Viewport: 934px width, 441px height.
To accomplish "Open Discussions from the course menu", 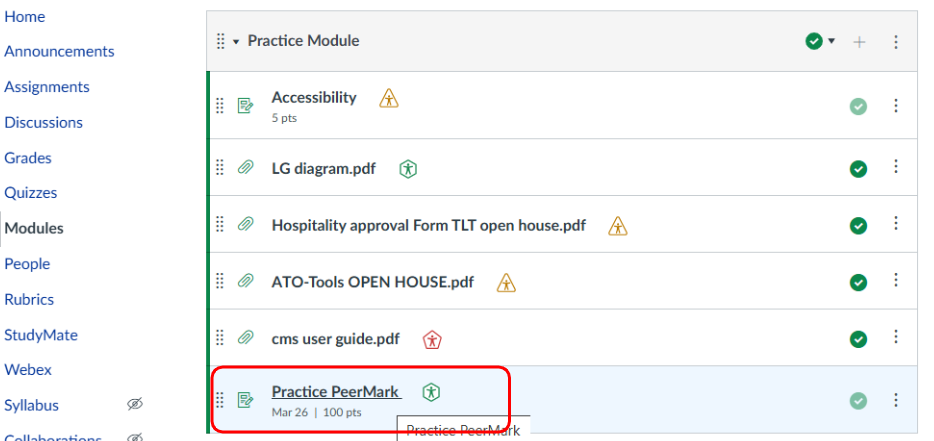I will (x=43, y=122).
